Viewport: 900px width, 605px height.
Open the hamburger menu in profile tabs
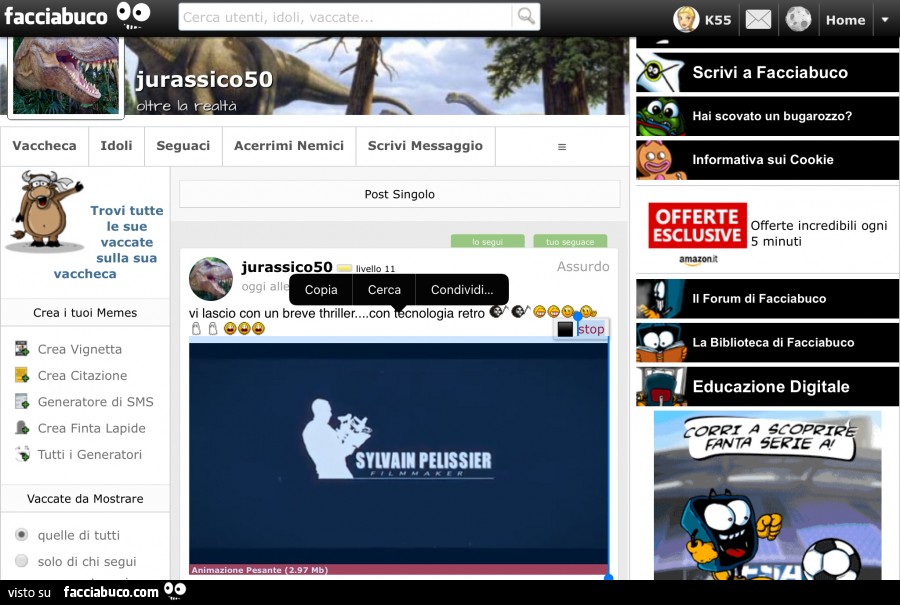(x=561, y=146)
